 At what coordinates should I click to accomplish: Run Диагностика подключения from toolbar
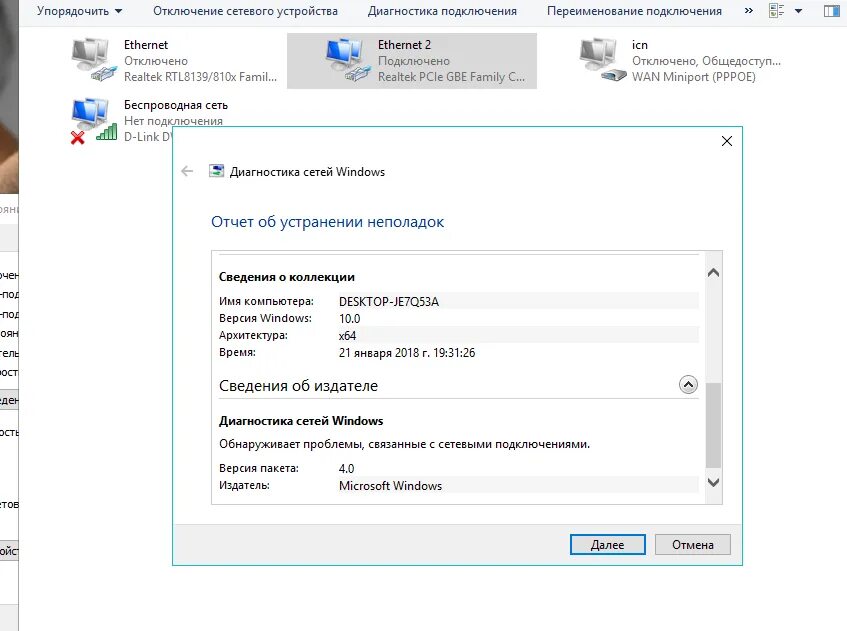(442, 11)
